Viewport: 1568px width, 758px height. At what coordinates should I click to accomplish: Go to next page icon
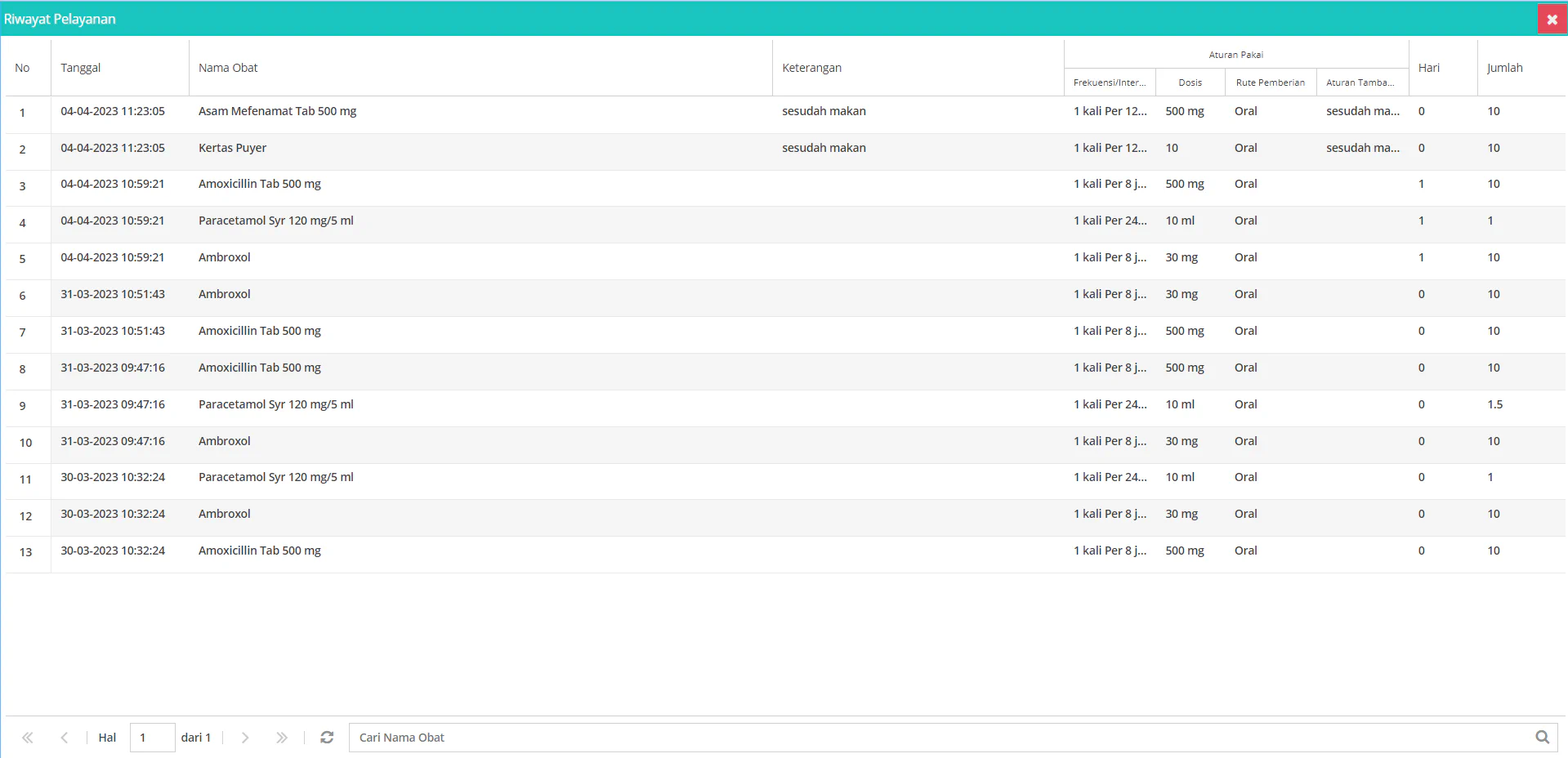pyautogui.click(x=245, y=738)
